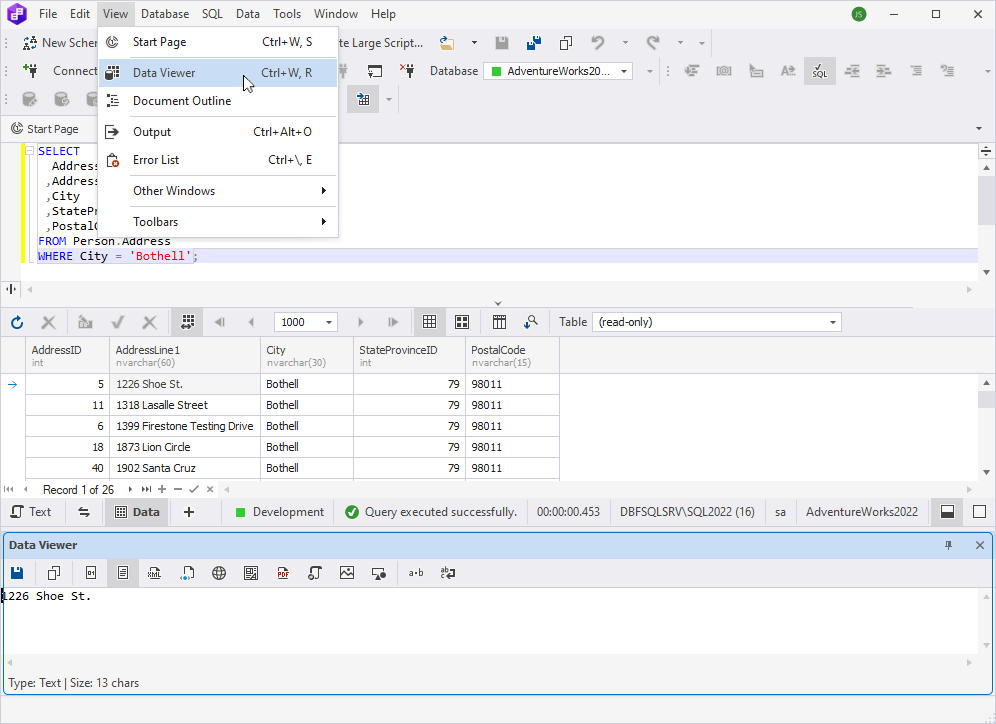Viewport: 996px width, 724px height.
Task: Select cell 1902 Santa Cruz
Action: point(185,468)
